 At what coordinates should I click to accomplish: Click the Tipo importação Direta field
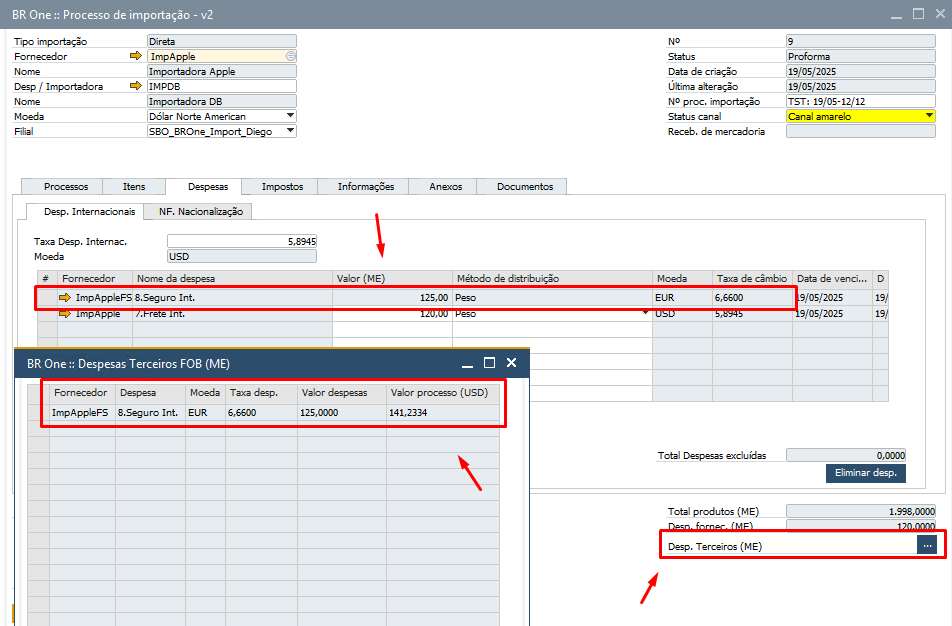pos(222,41)
